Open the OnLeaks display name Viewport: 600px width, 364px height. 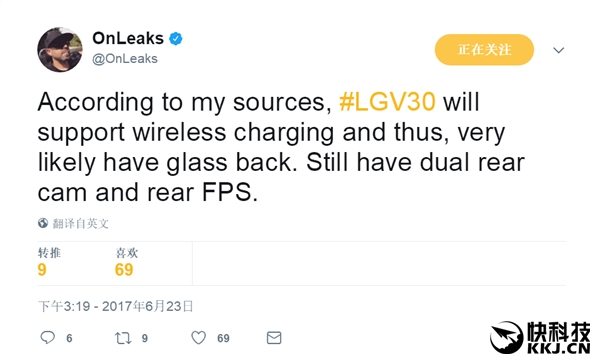128,38
